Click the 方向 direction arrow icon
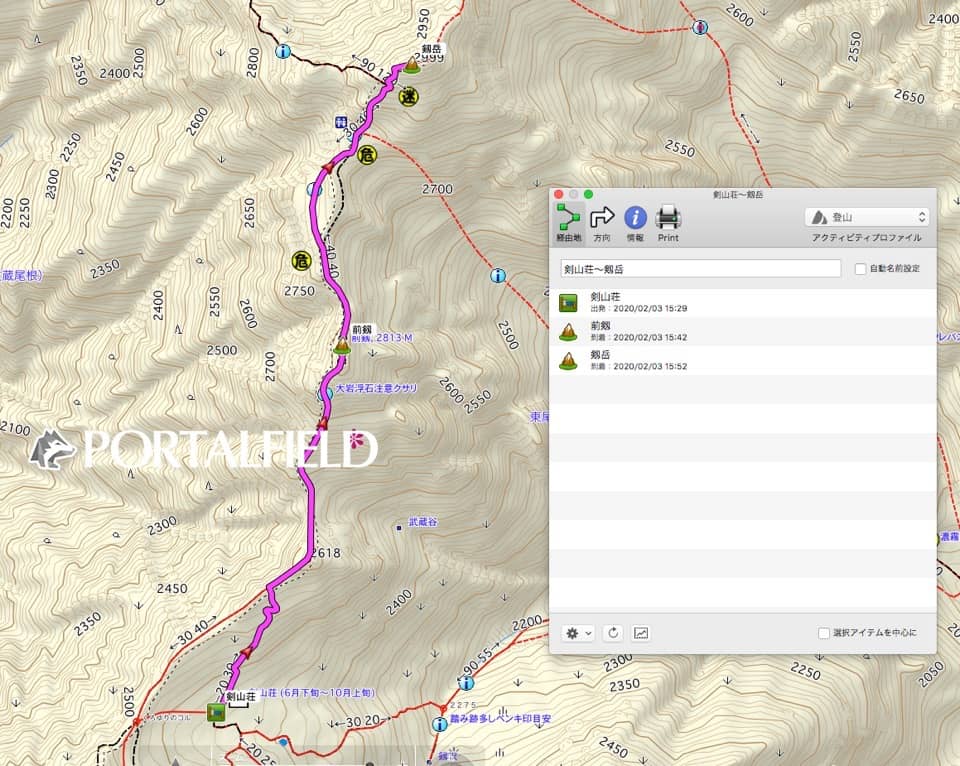 [602, 218]
